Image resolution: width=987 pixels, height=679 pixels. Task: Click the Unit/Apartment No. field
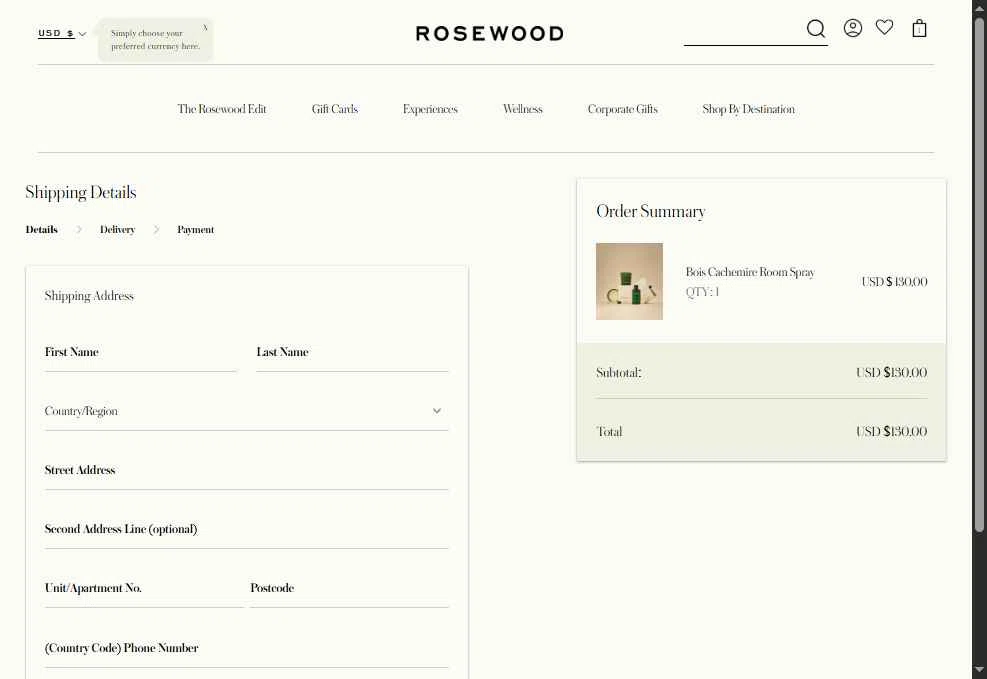(x=144, y=589)
